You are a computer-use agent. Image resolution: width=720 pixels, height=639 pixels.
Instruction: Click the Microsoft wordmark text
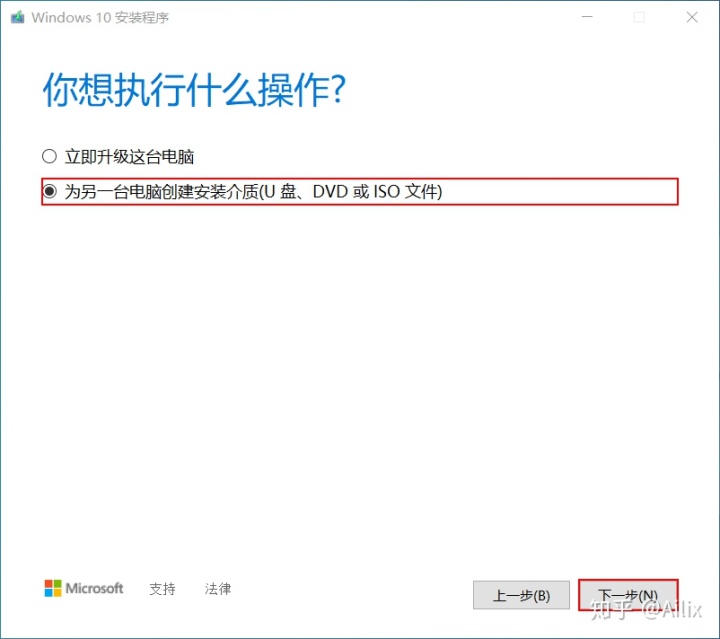[x=94, y=588]
